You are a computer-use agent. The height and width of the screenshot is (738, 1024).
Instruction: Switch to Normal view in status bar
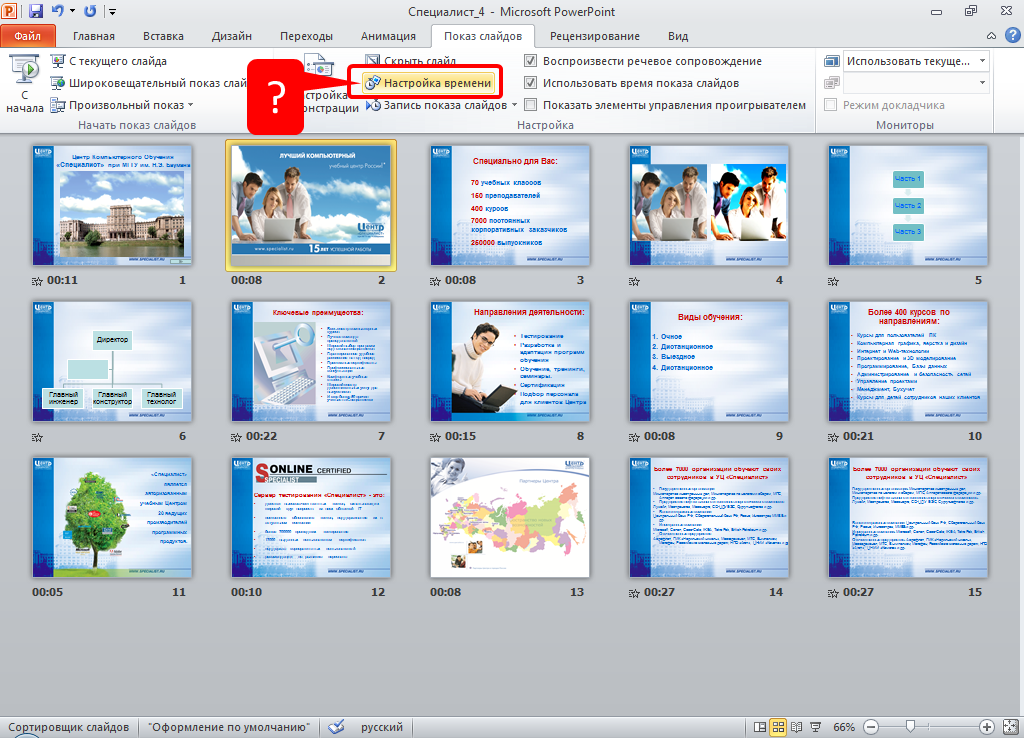pos(761,727)
